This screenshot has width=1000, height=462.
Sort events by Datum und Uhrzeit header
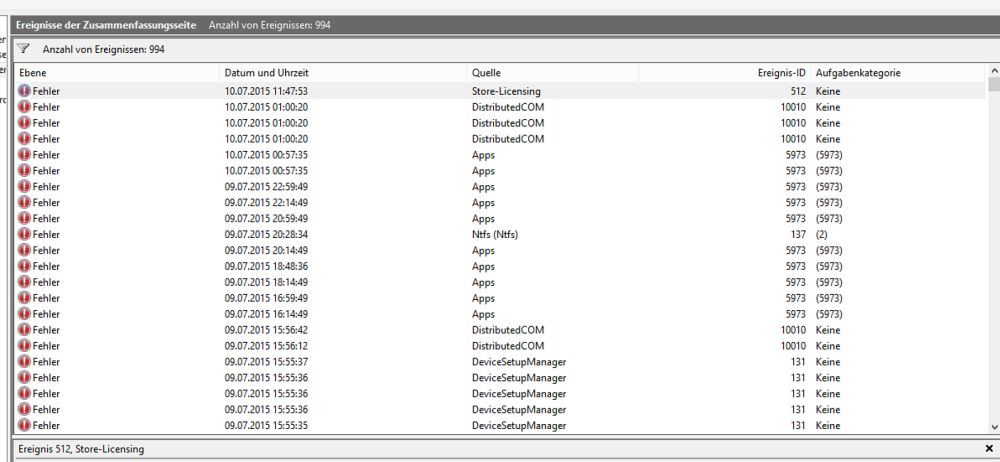(x=342, y=73)
